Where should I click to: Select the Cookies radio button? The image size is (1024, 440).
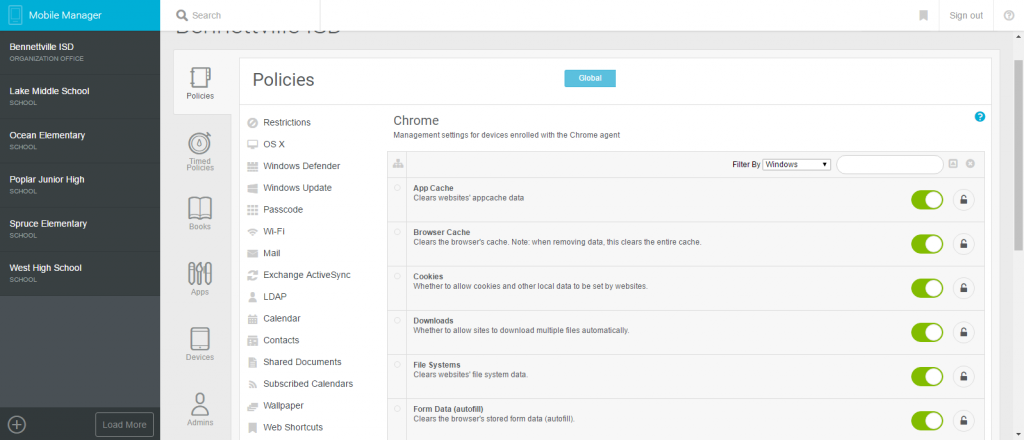397,276
